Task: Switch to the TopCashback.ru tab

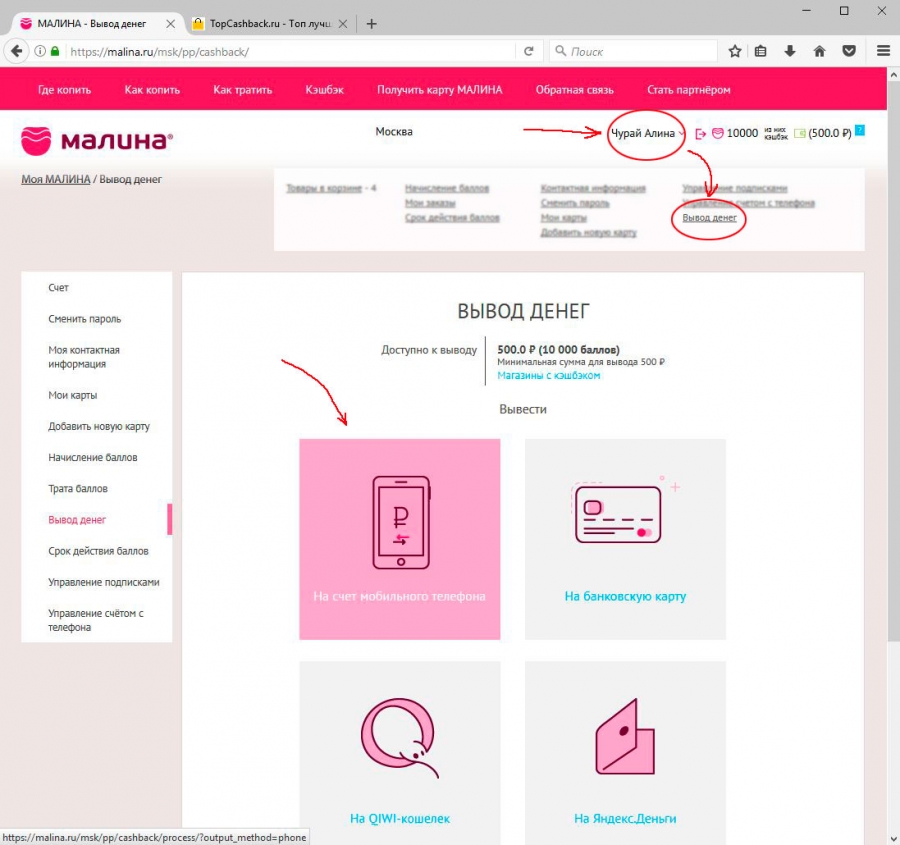Action: pos(270,24)
